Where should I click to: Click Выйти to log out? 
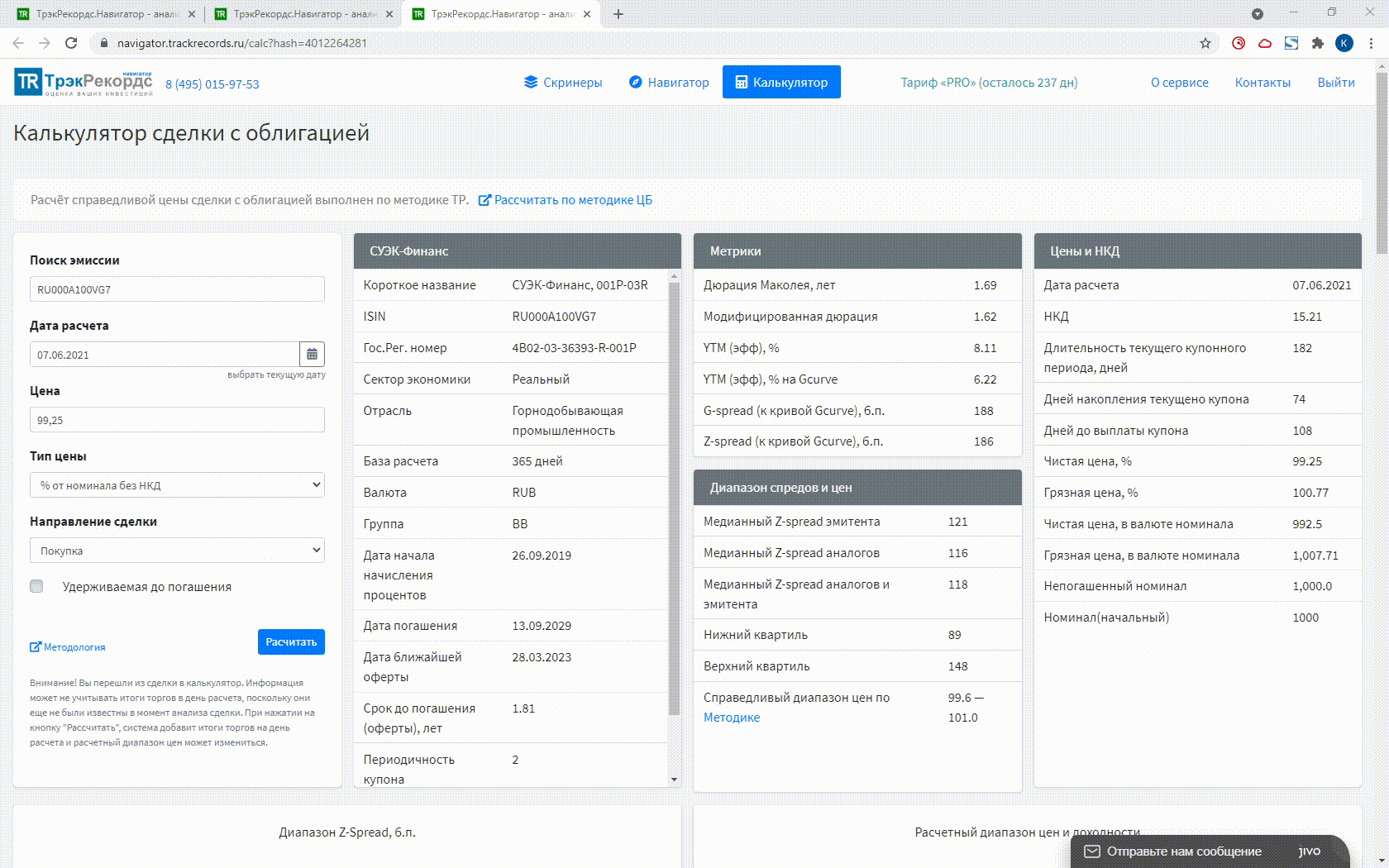tap(1336, 83)
